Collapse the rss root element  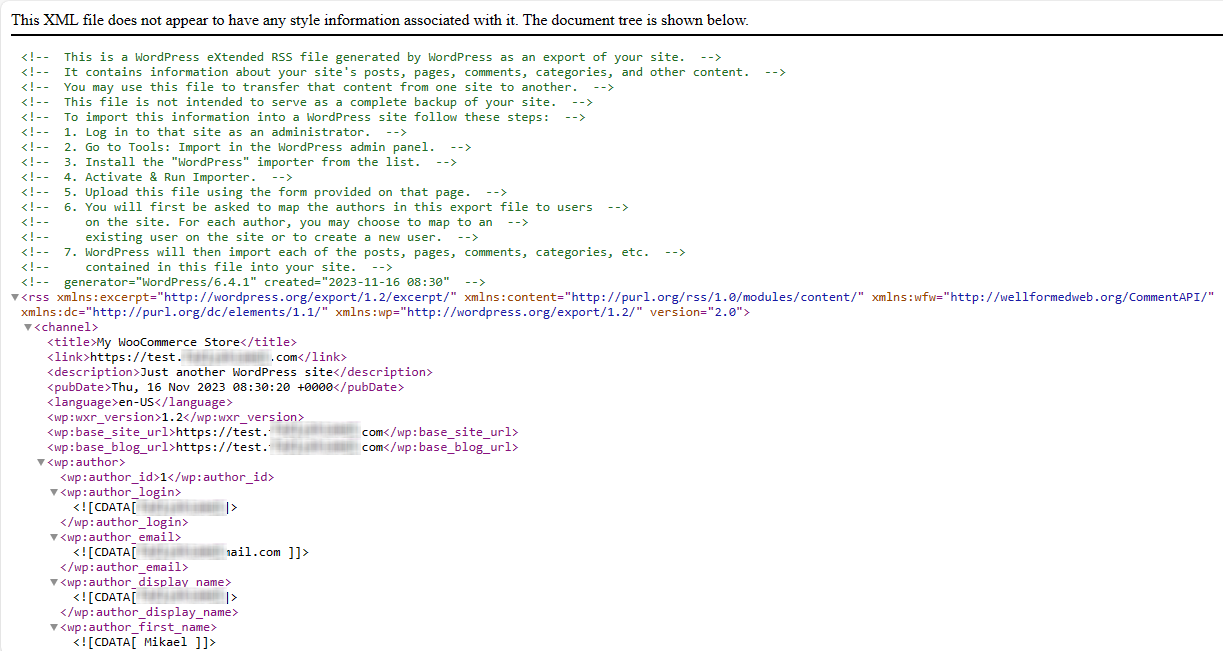point(15,298)
